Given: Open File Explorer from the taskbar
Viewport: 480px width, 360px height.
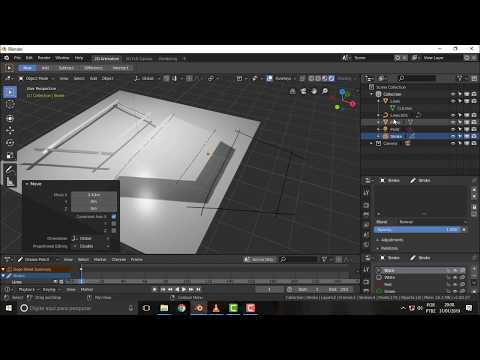Looking at the screenshot, I should (164, 308).
